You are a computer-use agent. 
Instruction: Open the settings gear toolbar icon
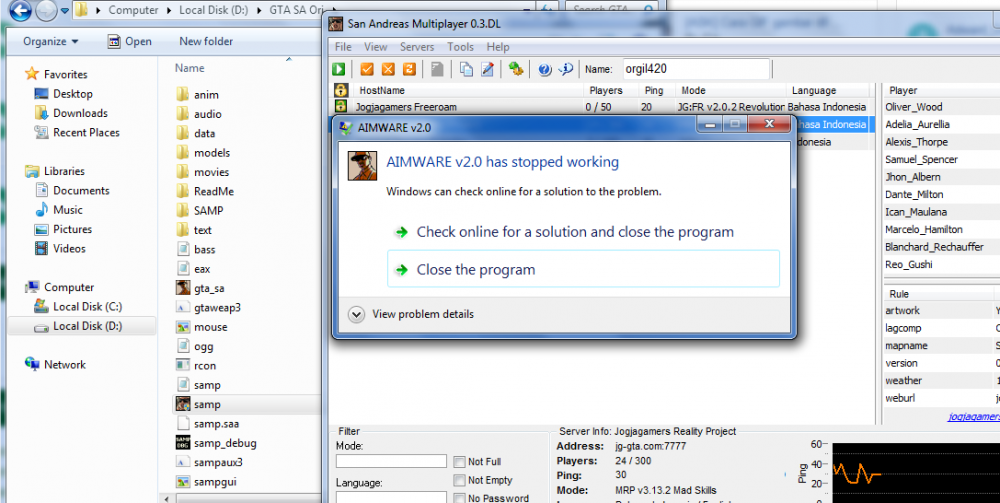click(x=516, y=69)
